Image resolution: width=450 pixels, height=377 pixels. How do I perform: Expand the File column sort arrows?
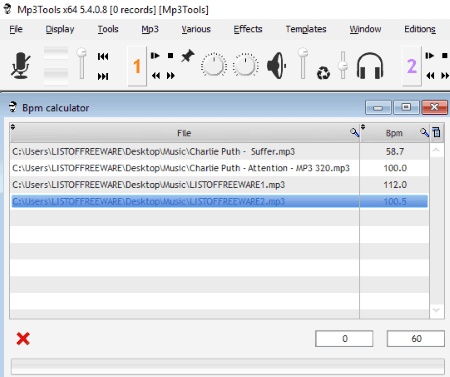pos(13,127)
